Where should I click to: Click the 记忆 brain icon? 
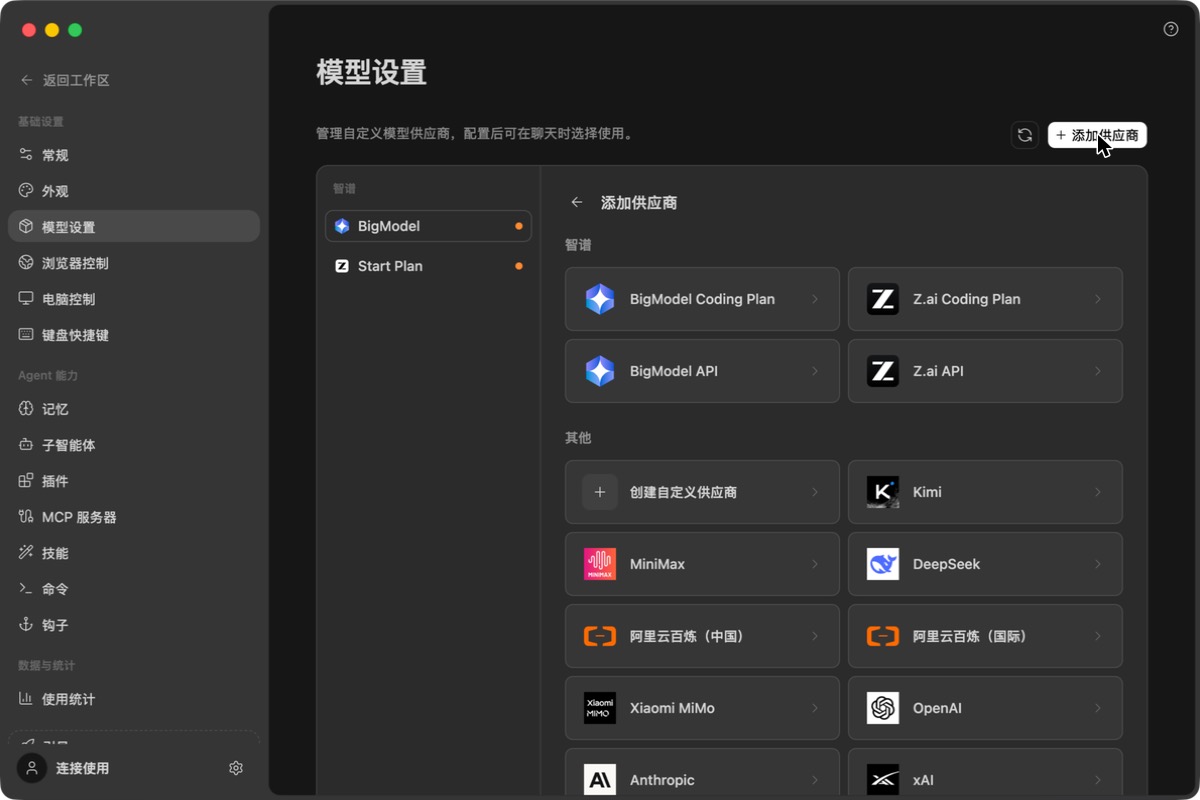26,409
